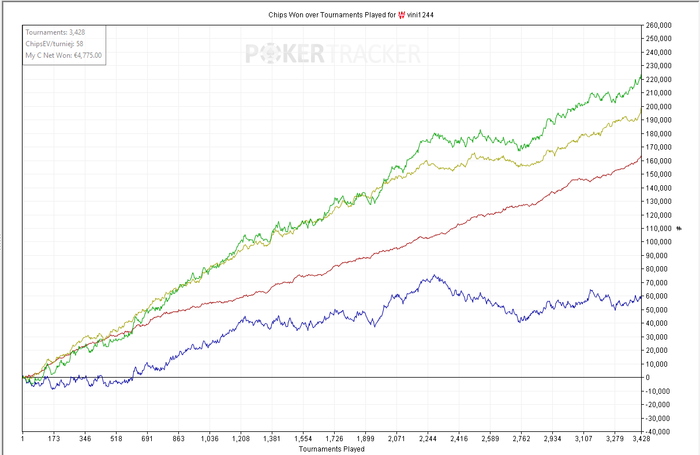The height and width of the screenshot is (455, 700).
Task: Click the '#' symbol beside the right axis
Action: [679, 229]
